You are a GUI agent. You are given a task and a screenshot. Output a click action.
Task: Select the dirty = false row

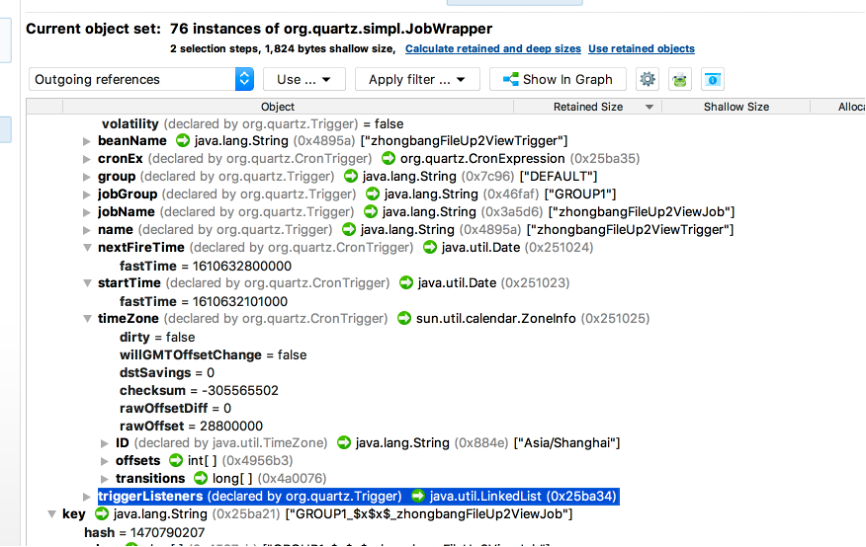[157, 337]
